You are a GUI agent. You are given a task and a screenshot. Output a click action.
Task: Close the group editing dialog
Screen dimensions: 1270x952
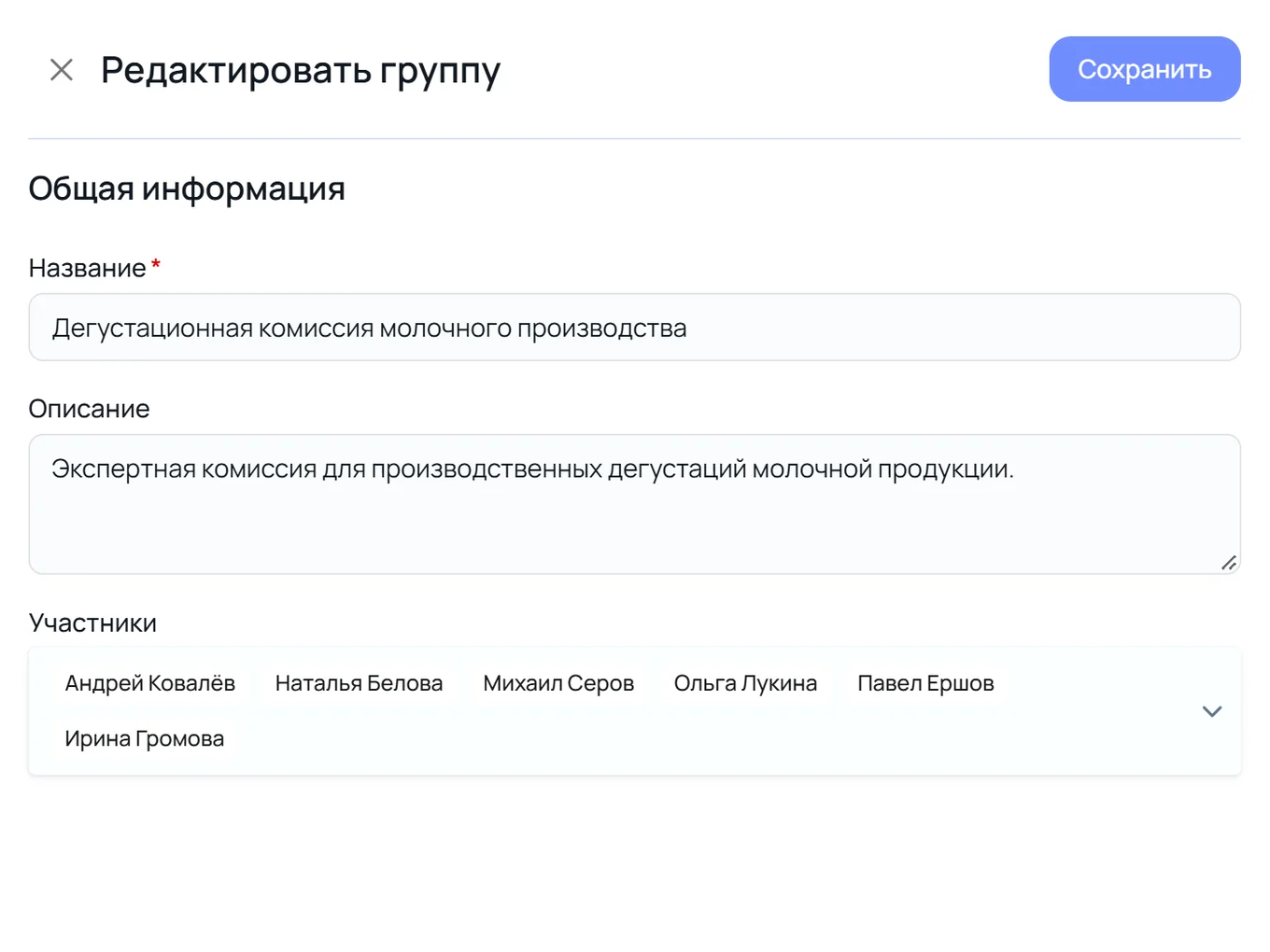[62, 70]
